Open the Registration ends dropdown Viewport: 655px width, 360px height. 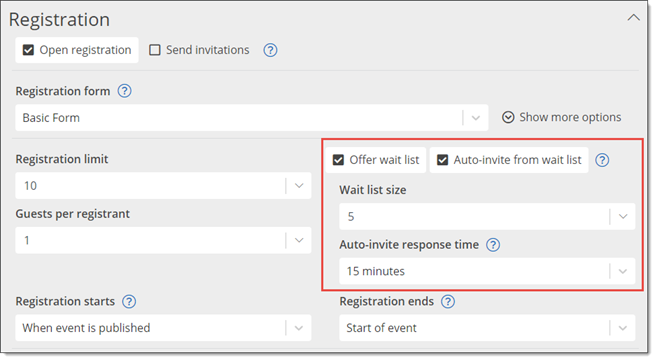pyautogui.click(x=487, y=328)
